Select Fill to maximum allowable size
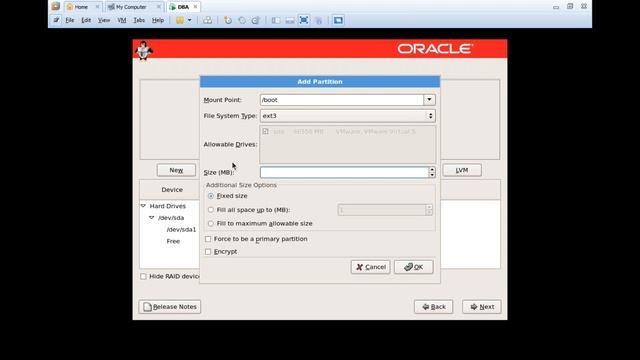Screen dimensions: 640x360 point(211,224)
